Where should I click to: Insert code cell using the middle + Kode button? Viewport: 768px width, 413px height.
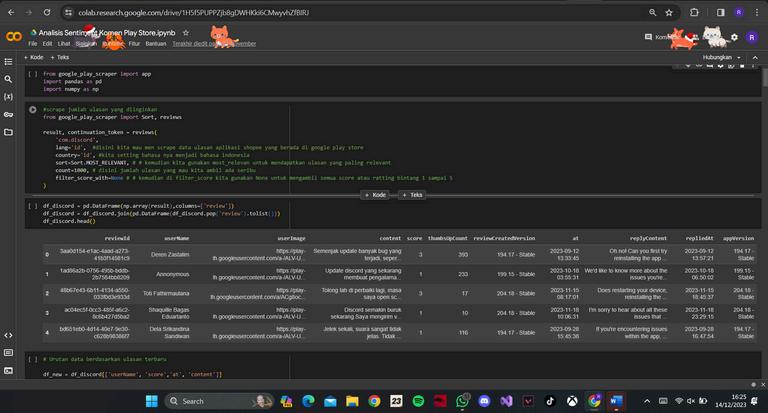(x=376, y=195)
